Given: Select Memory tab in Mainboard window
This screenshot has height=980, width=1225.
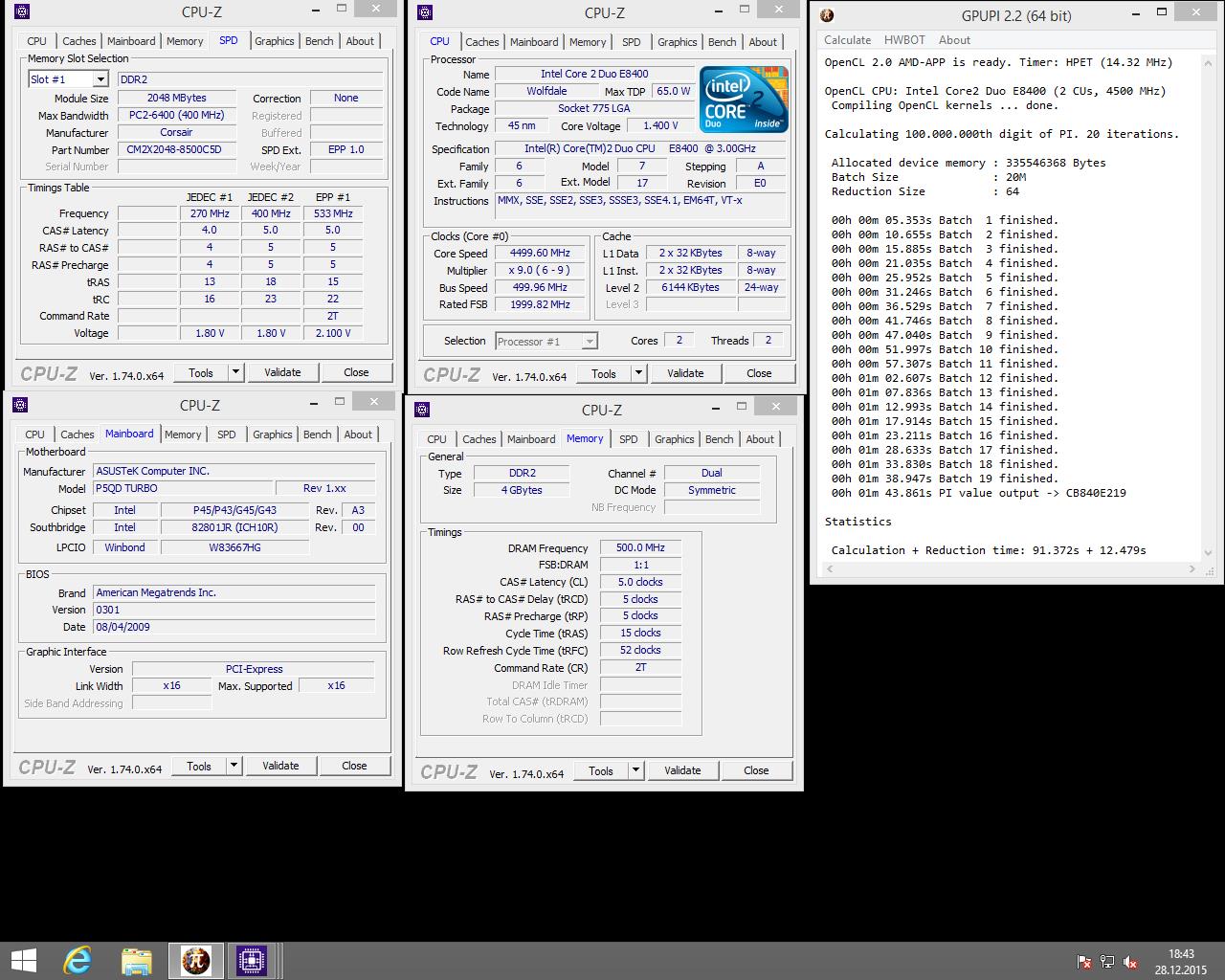Looking at the screenshot, I should 183,434.
